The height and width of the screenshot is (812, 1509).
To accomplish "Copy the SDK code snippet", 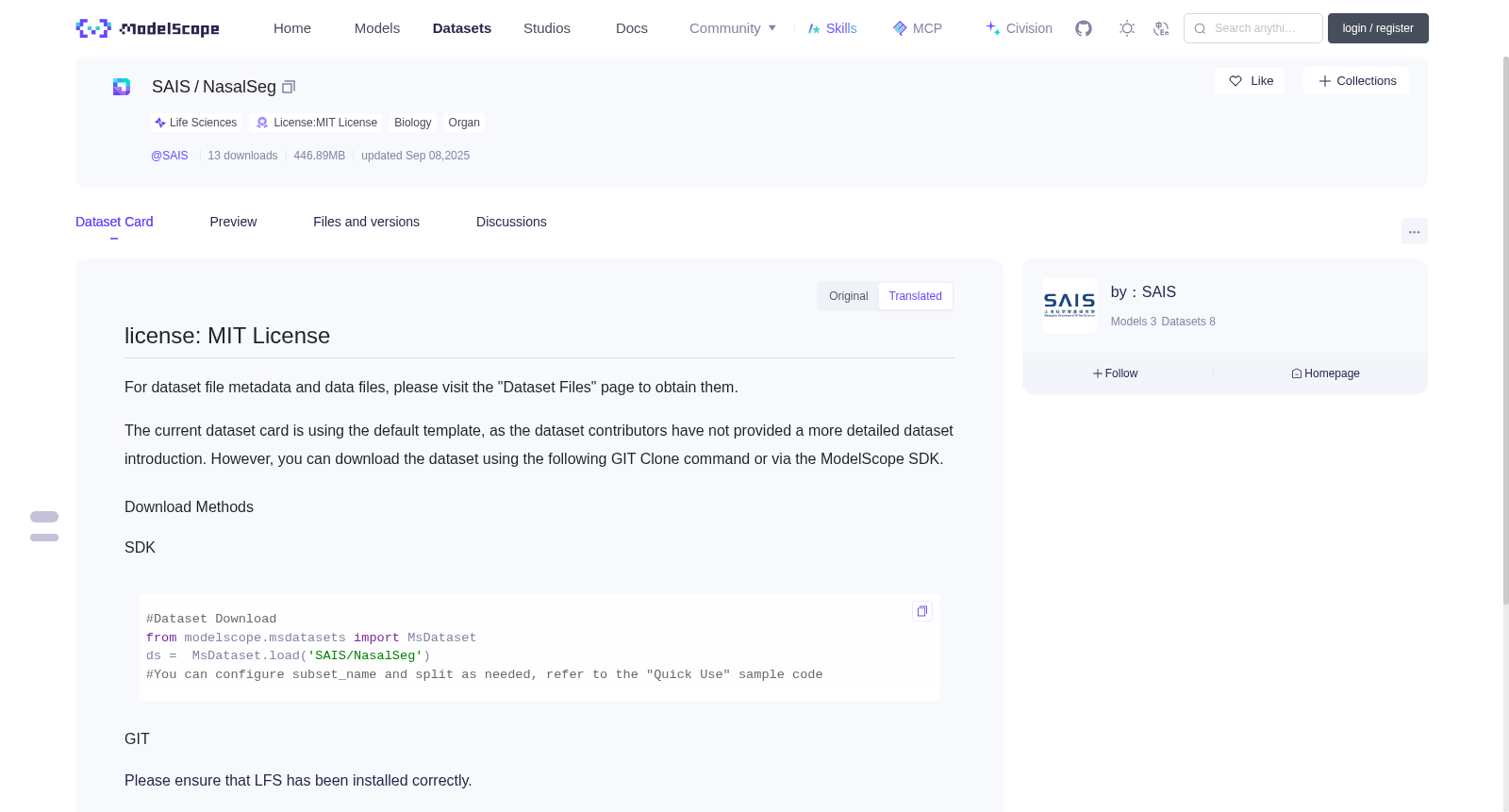I will pyautogui.click(x=922, y=611).
